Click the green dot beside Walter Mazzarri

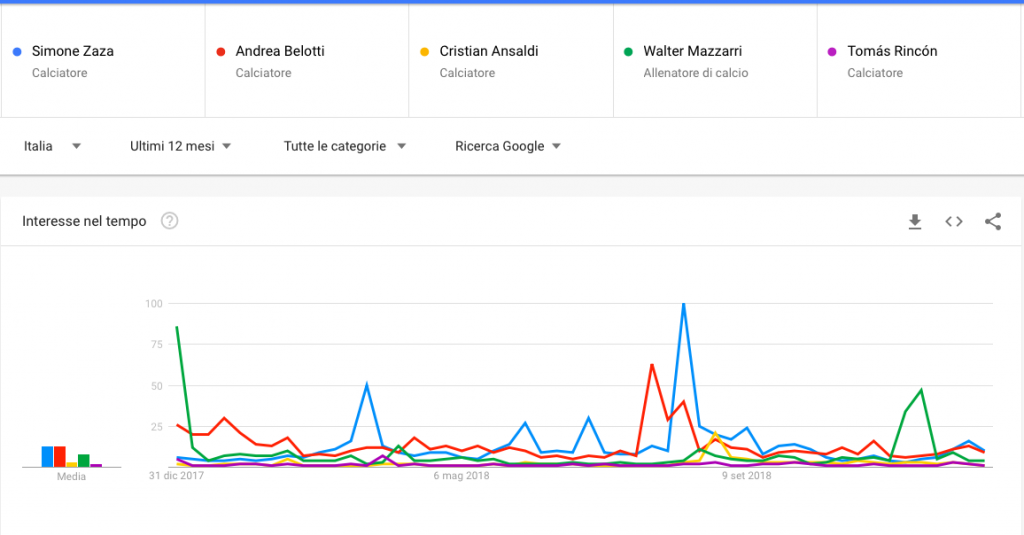click(628, 51)
